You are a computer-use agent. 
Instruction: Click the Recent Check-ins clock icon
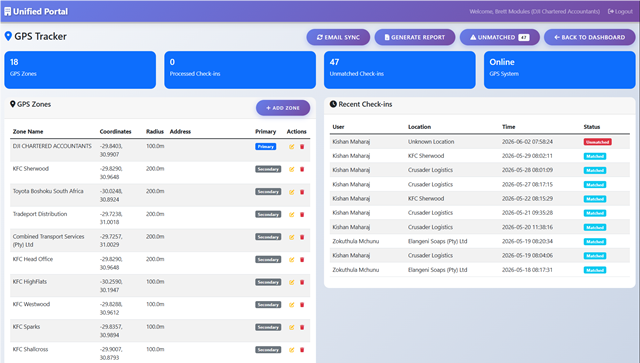click(333, 104)
